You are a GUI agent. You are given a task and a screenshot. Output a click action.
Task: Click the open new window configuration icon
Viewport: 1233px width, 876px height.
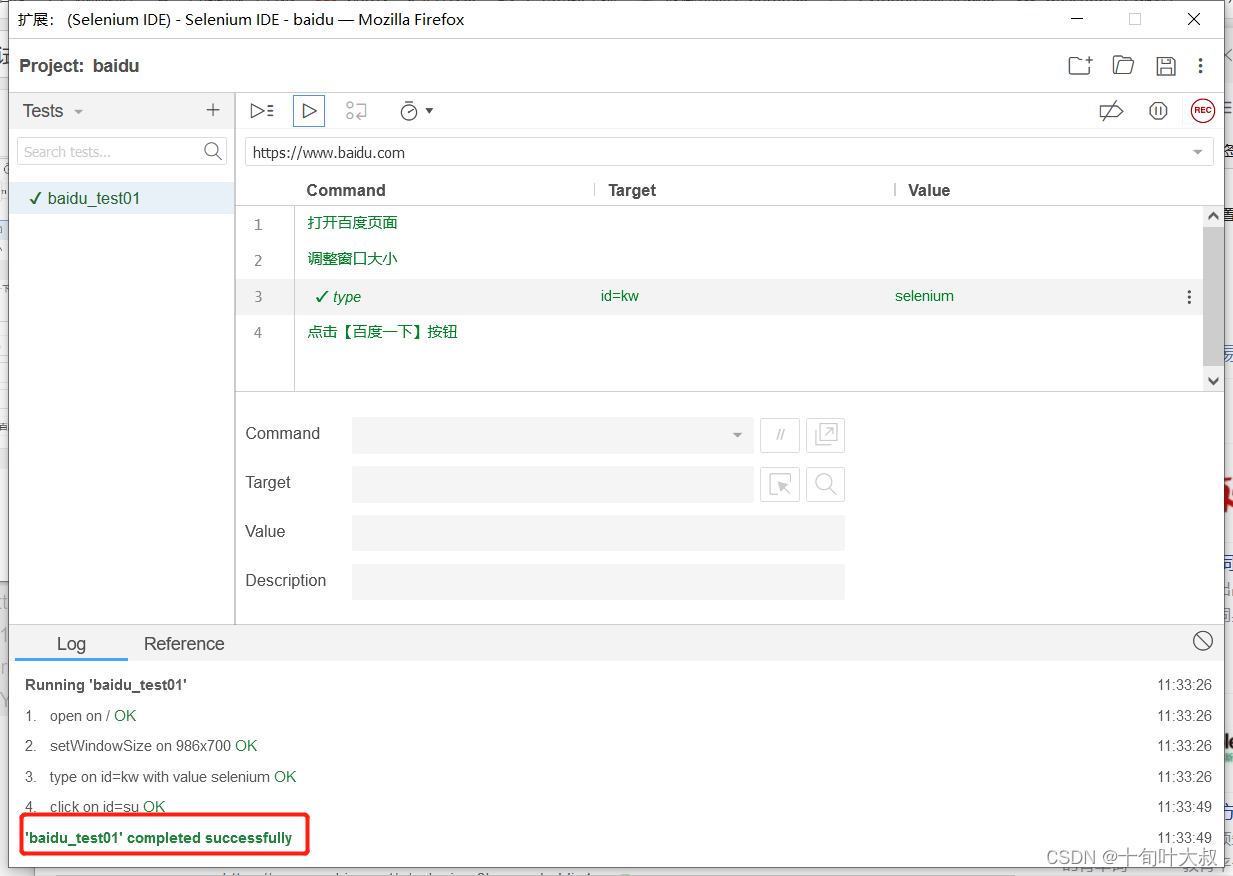(x=826, y=435)
